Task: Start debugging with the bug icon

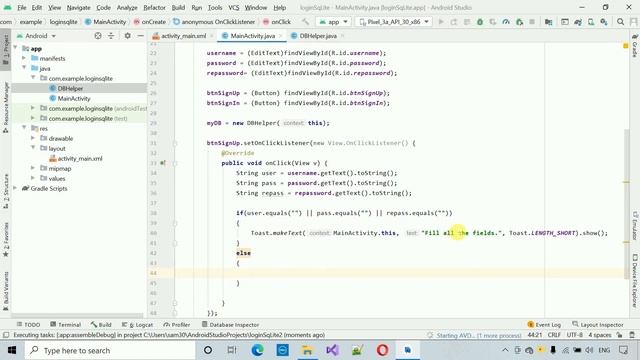Action: click(480, 22)
